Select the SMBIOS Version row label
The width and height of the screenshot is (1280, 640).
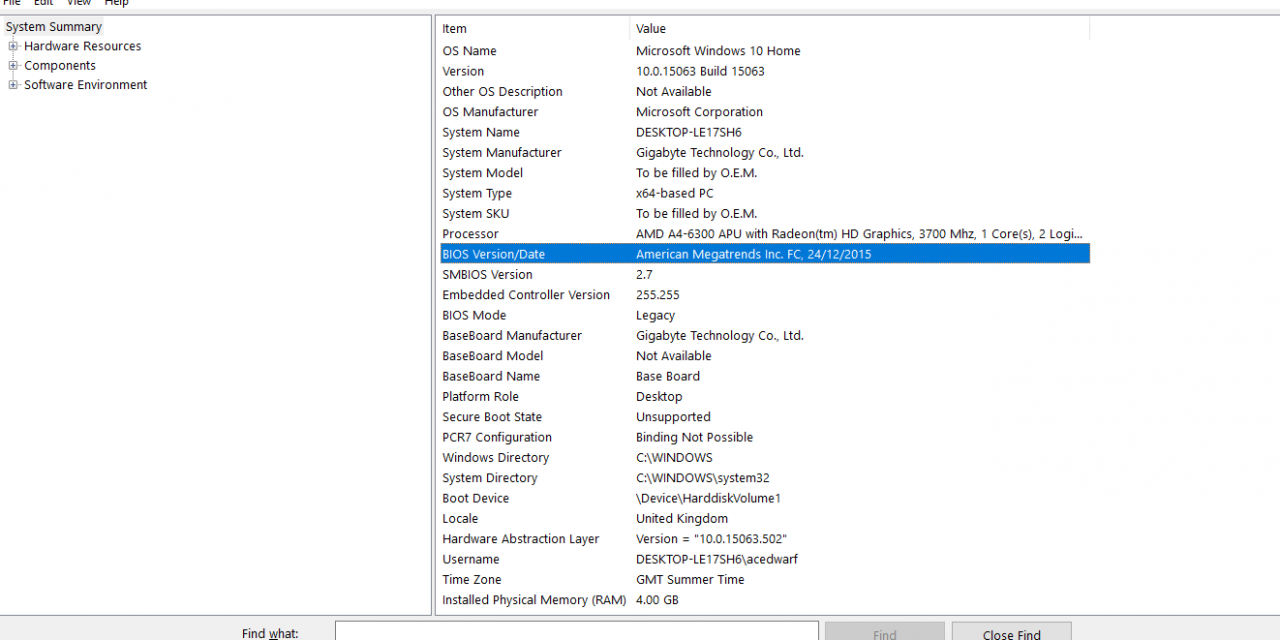487,275
